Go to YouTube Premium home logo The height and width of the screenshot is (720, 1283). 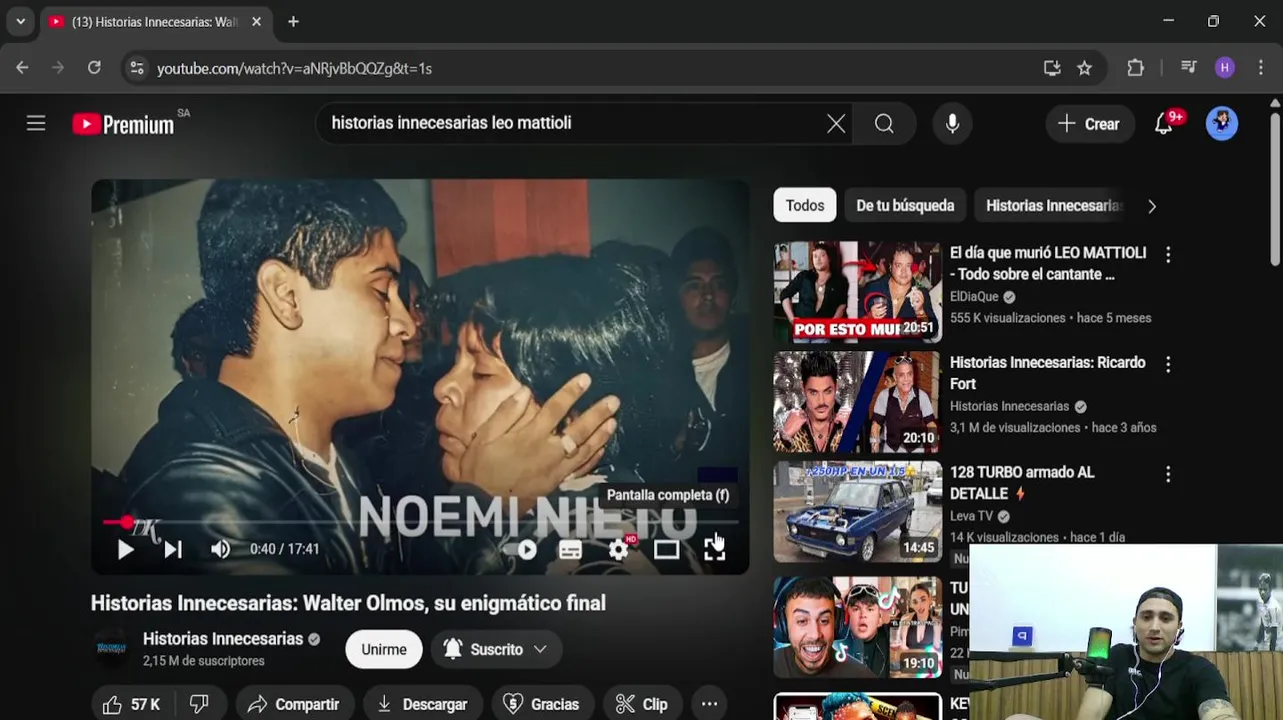point(124,124)
